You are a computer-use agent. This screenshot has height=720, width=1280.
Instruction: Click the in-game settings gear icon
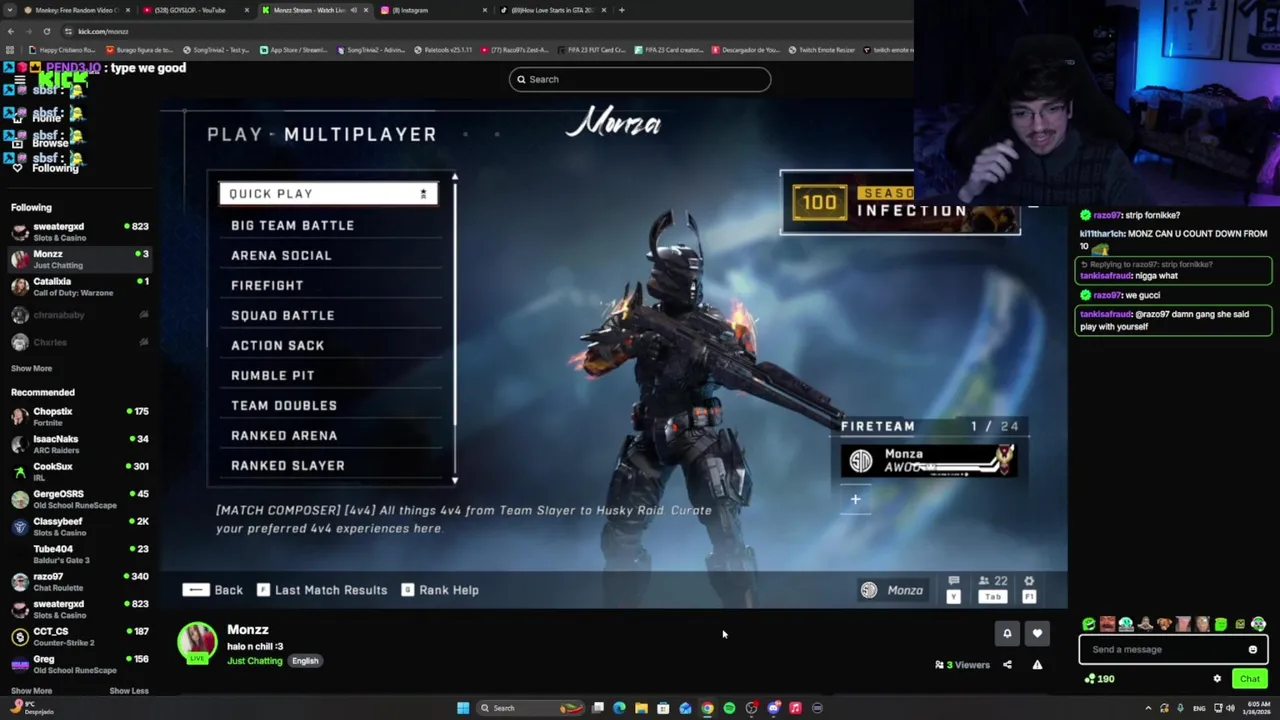click(1029, 581)
